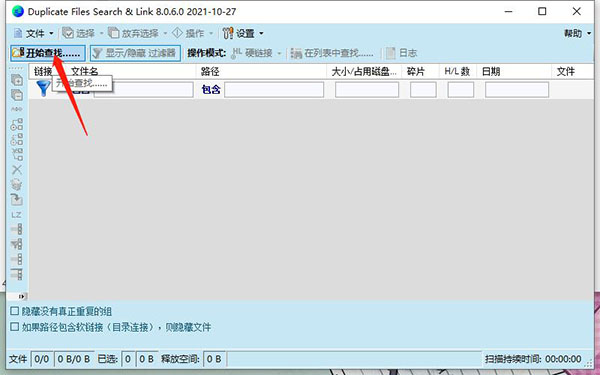Open the 放弃选择 menu
The height and width of the screenshot is (375, 600).
138,33
